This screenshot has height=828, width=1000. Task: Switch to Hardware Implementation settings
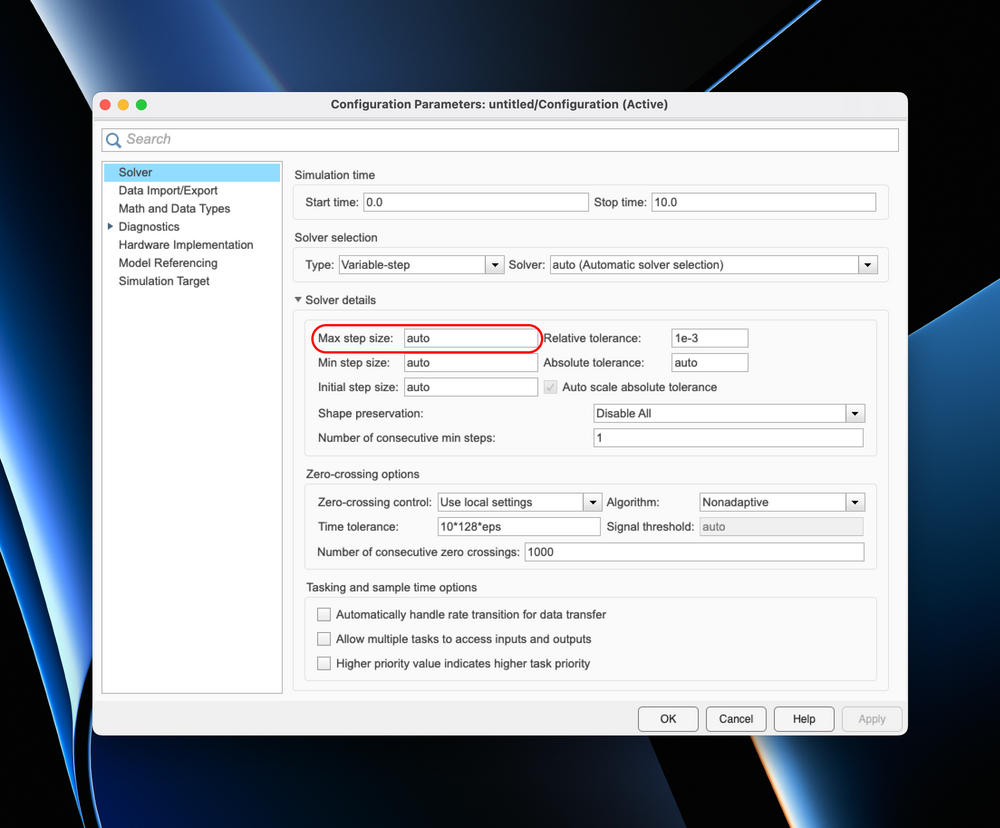[186, 244]
